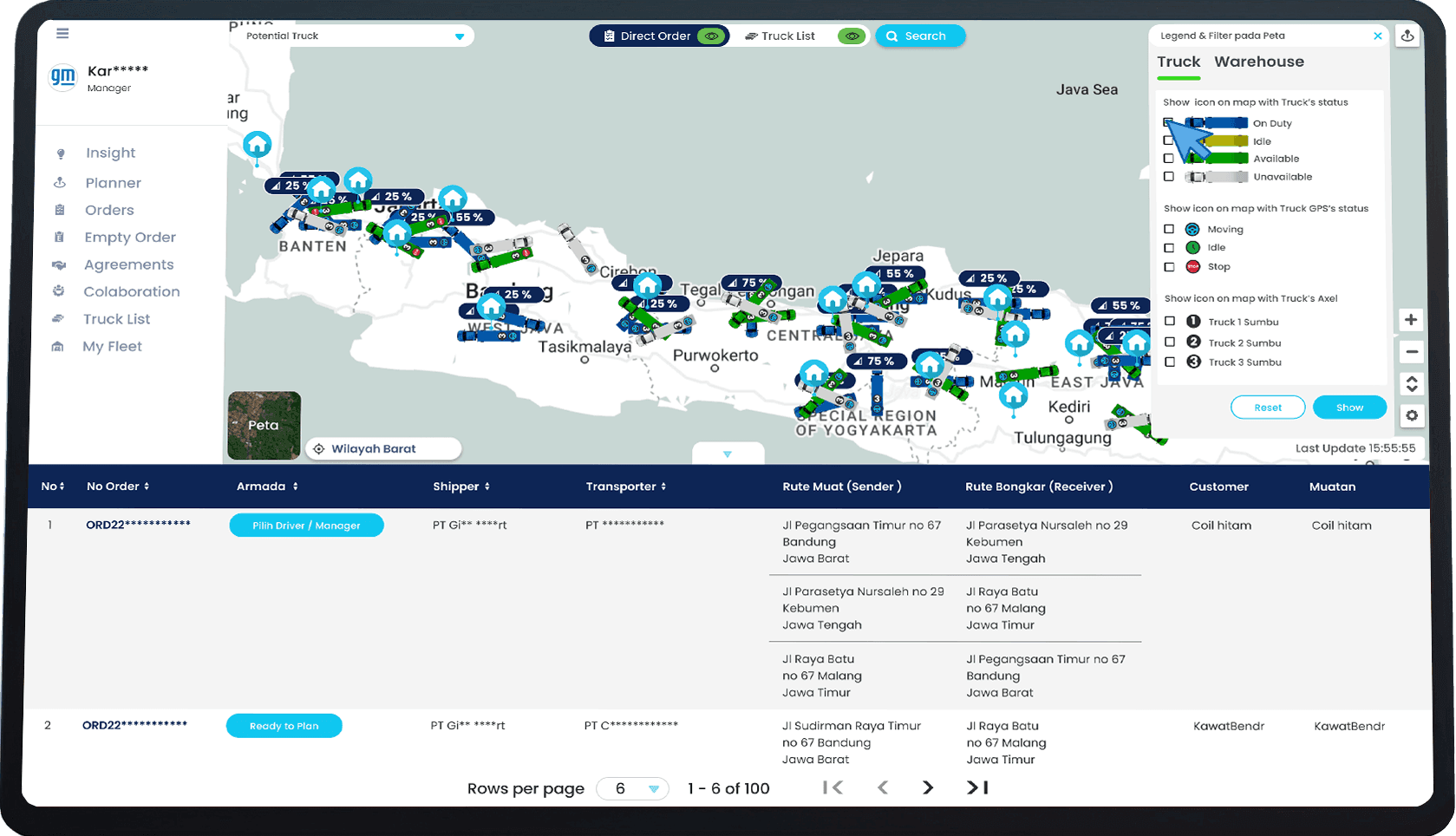This screenshot has width=1456, height=836.
Task: Open map settings gear icon
Action: 1411,415
